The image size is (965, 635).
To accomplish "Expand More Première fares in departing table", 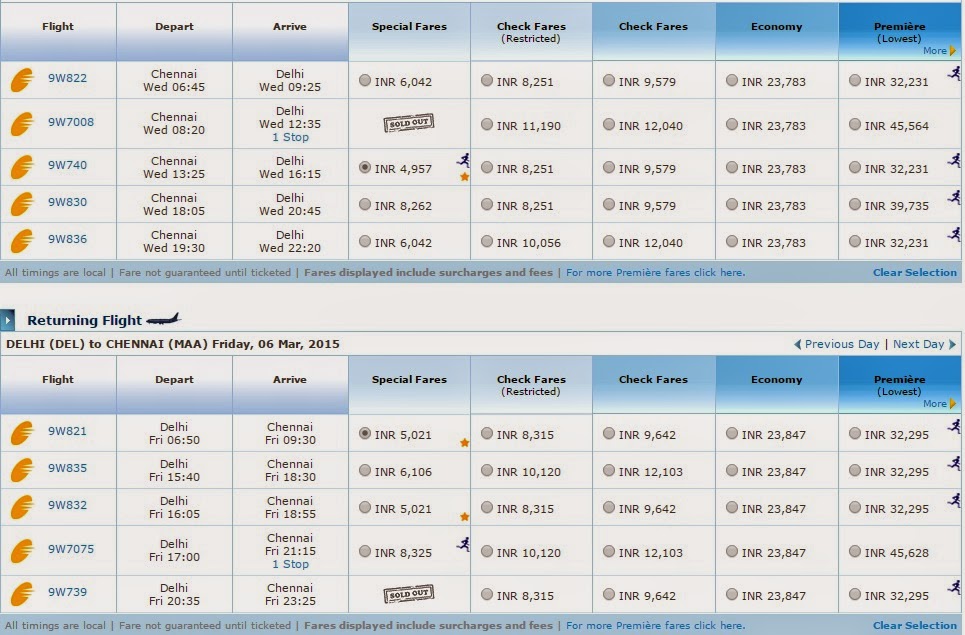I will click(939, 51).
